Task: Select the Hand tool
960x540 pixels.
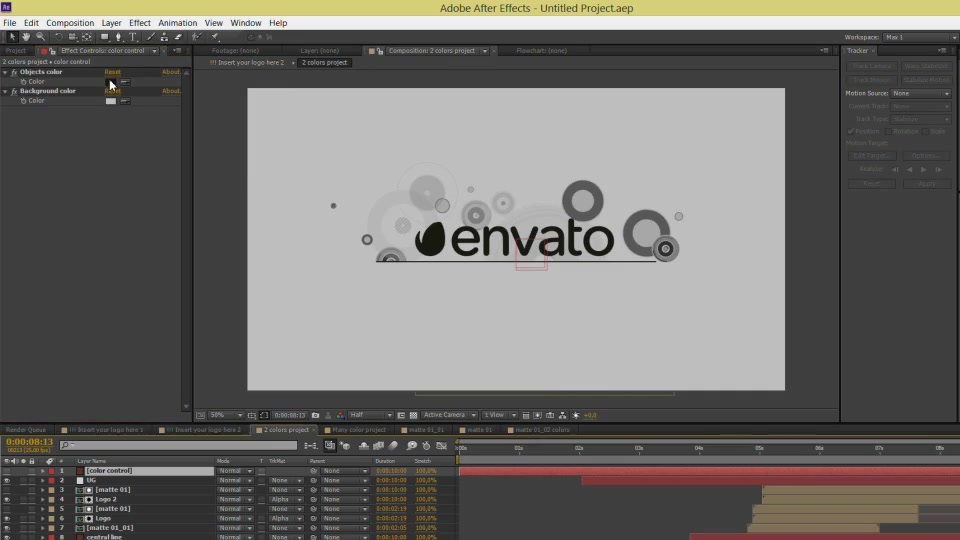Action: click(x=26, y=37)
